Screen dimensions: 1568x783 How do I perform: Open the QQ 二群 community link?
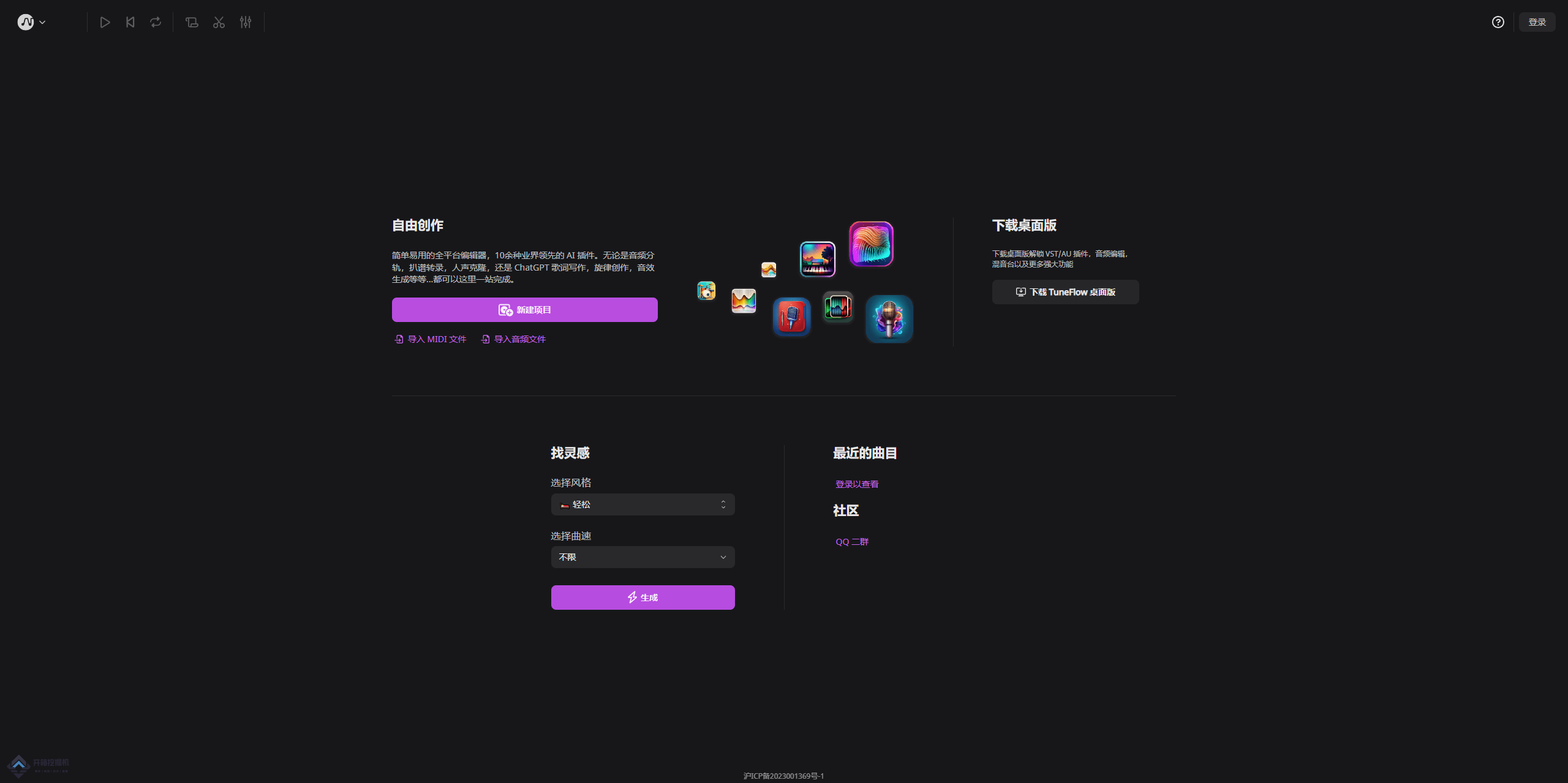[x=852, y=542]
